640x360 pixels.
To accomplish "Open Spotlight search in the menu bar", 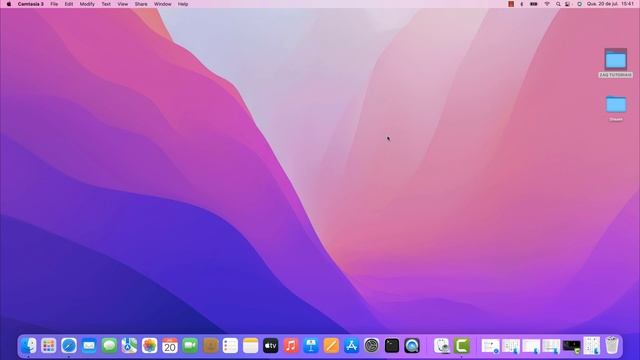I will 558,4.
